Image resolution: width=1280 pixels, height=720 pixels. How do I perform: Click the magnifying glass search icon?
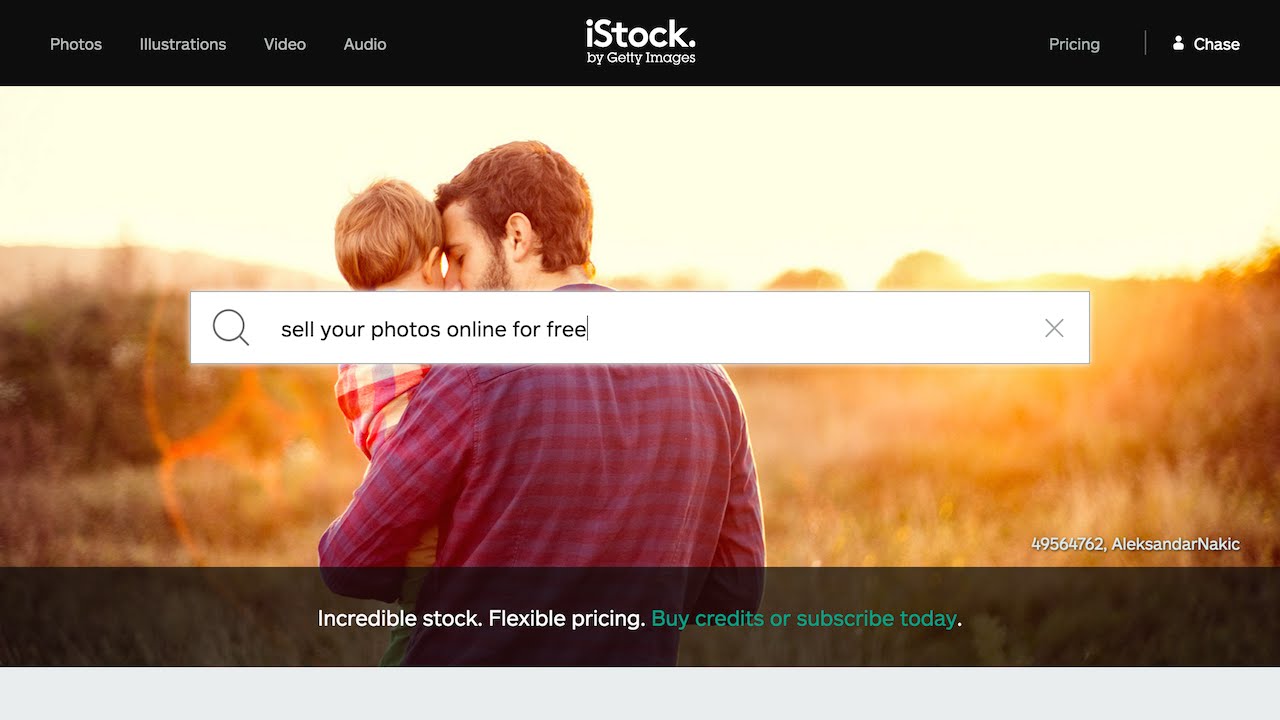point(230,327)
